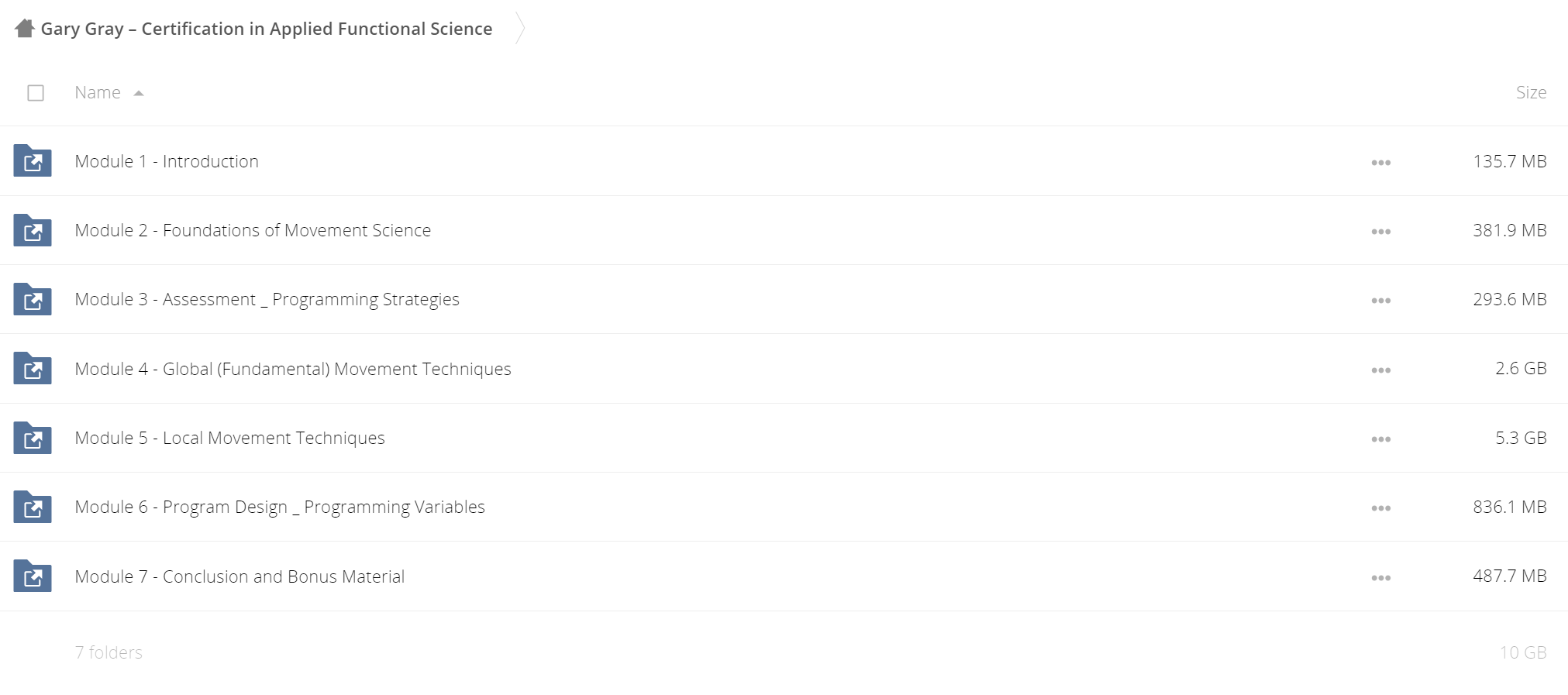Open more actions for Module 6
Image resolution: width=1568 pixels, height=695 pixels.
tap(1380, 508)
